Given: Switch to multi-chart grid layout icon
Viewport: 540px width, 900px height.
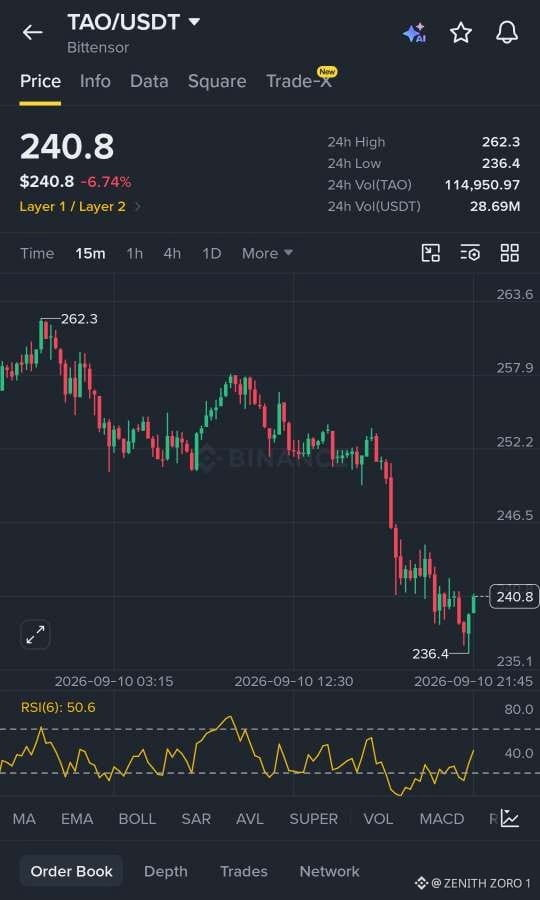Looking at the screenshot, I should point(510,253).
